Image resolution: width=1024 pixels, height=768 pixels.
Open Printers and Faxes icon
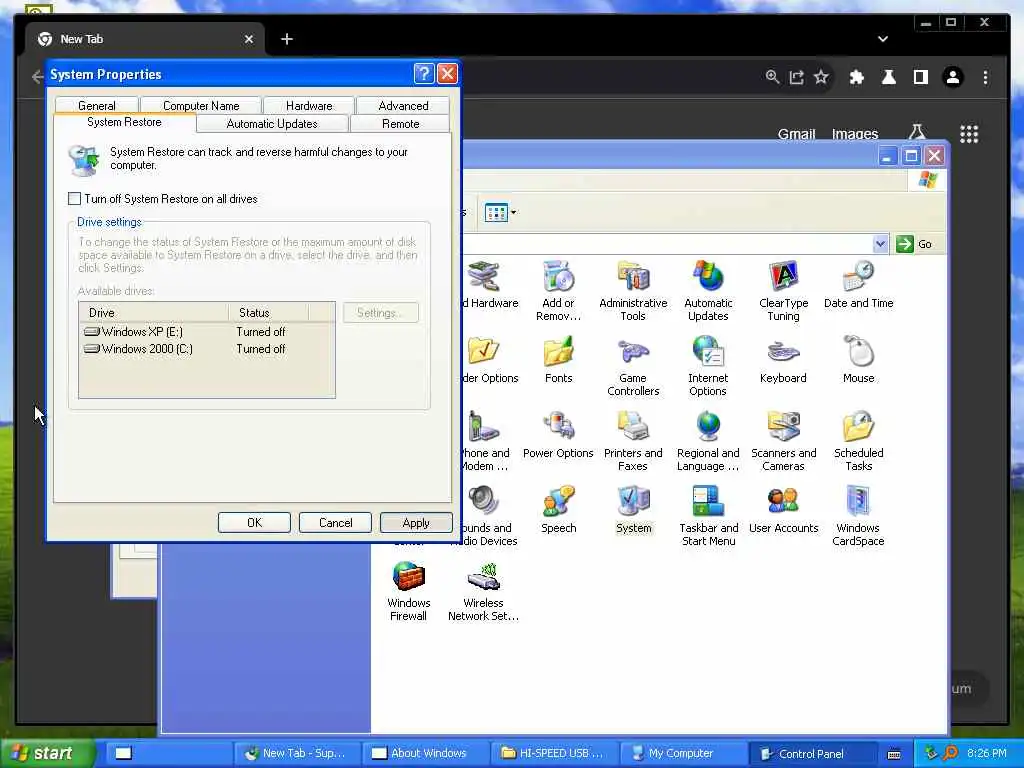[x=633, y=441]
